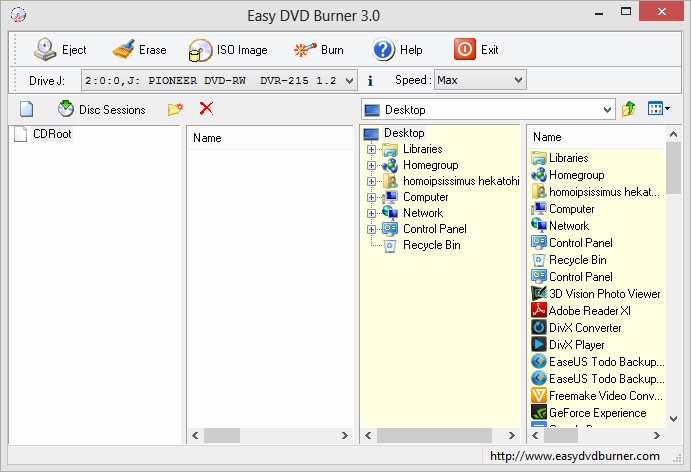Start burning with the Burn button
Viewport: 691px width, 472px height.
pos(319,50)
